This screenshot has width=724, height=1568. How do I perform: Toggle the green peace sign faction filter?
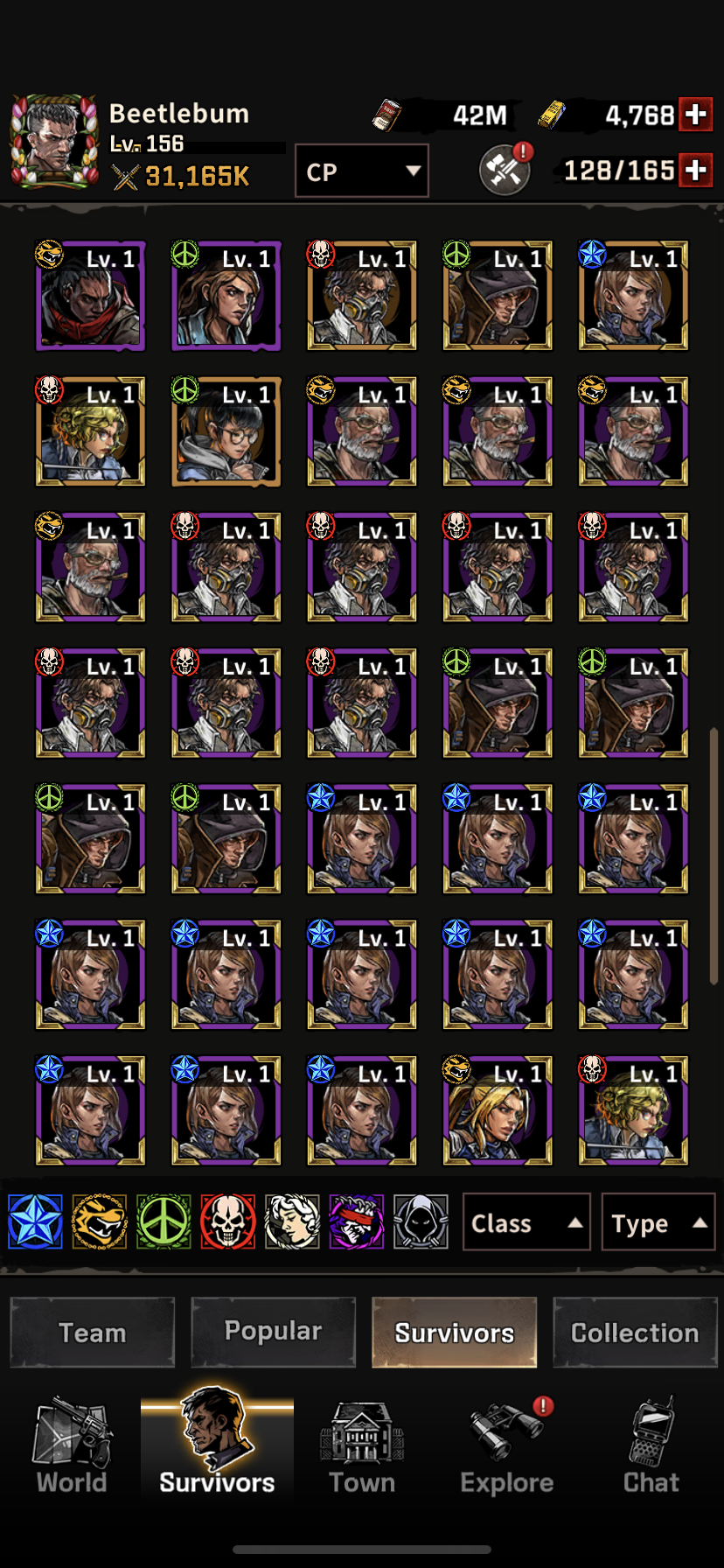pos(164,1221)
